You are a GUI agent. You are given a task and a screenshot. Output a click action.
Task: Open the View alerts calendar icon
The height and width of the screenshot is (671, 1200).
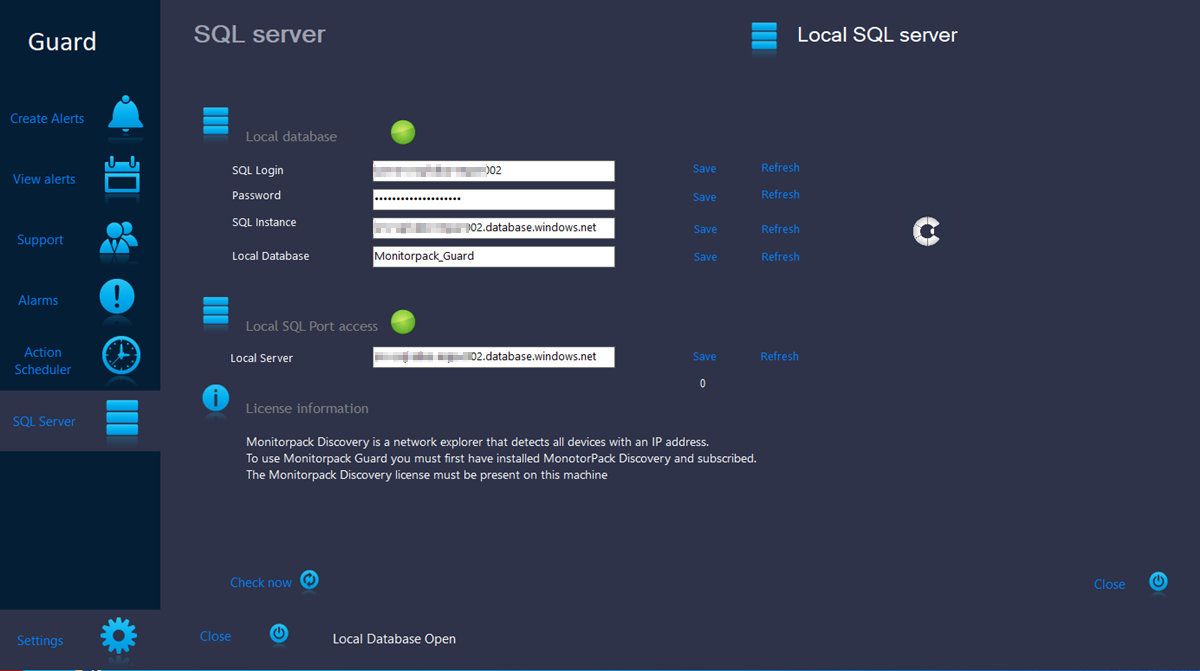coord(123,177)
